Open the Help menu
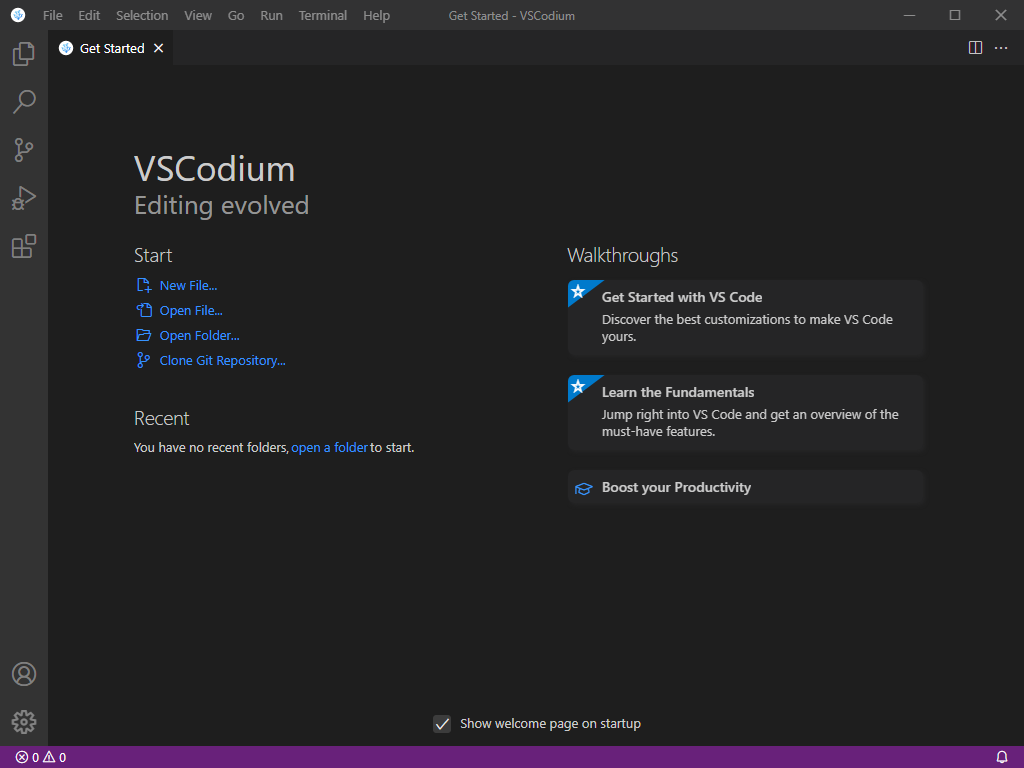The image size is (1024, 768). pos(377,15)
